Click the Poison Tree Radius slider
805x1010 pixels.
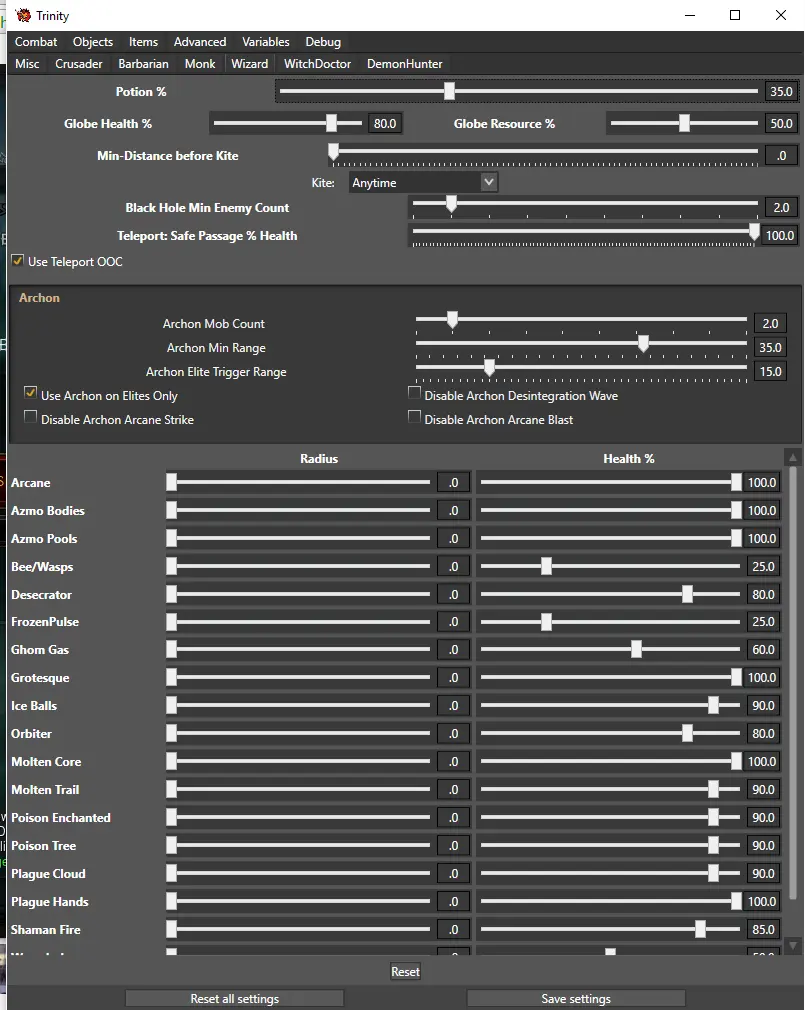298,845
